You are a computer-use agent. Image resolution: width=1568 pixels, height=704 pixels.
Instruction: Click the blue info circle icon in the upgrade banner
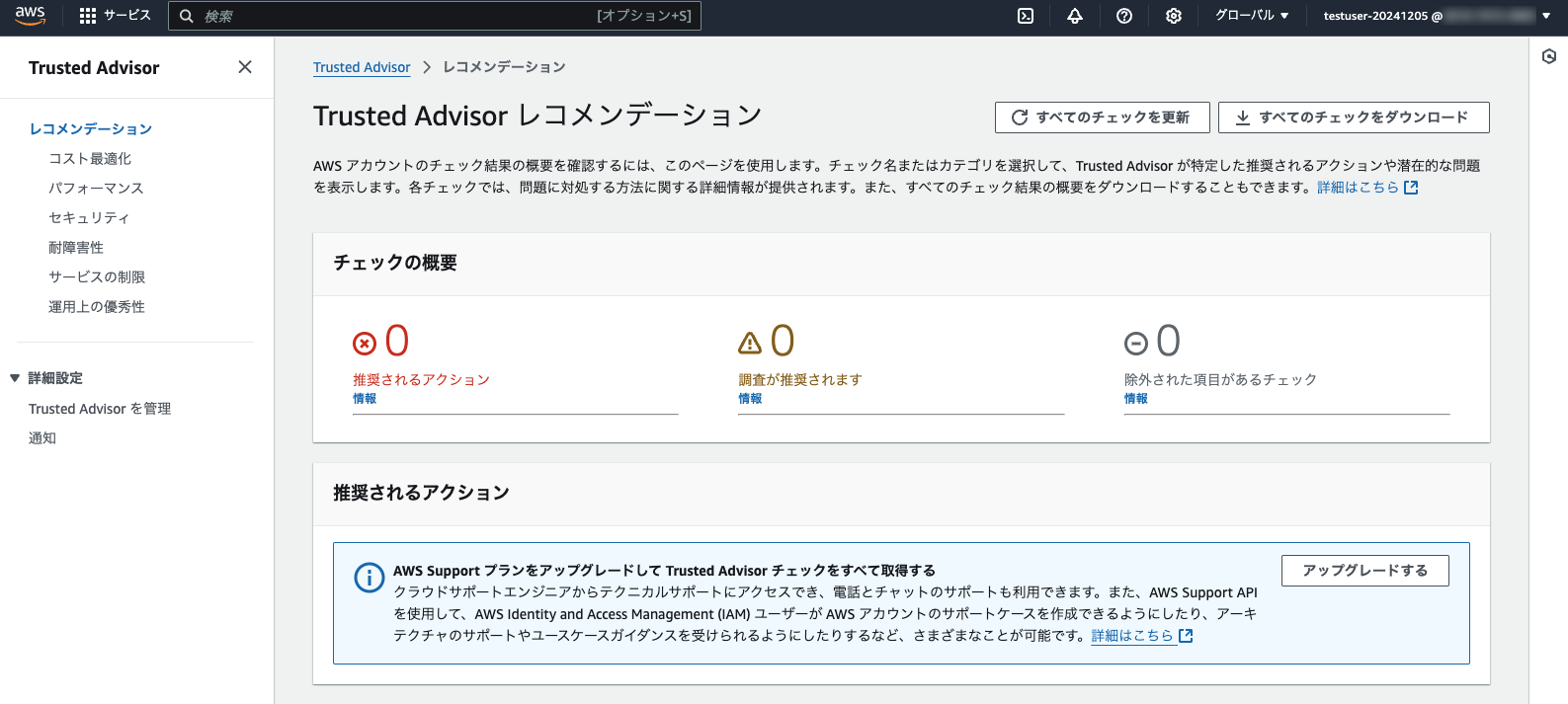370,578
